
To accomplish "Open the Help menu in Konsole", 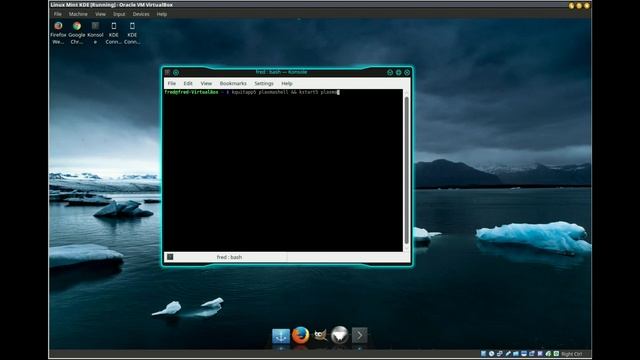I will point(287,83).
